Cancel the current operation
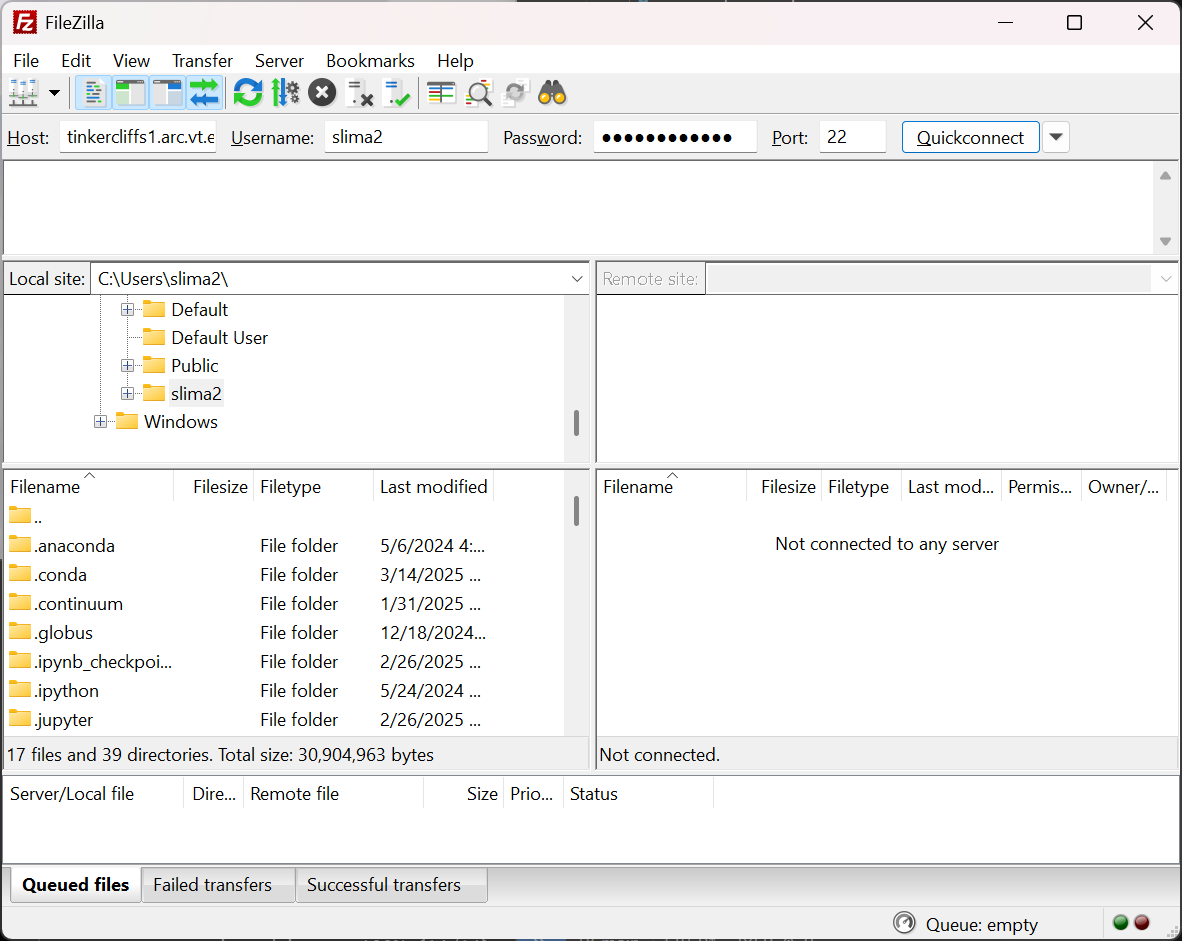This screenshot has height=941, width=1182. click(x=322, y=93)
